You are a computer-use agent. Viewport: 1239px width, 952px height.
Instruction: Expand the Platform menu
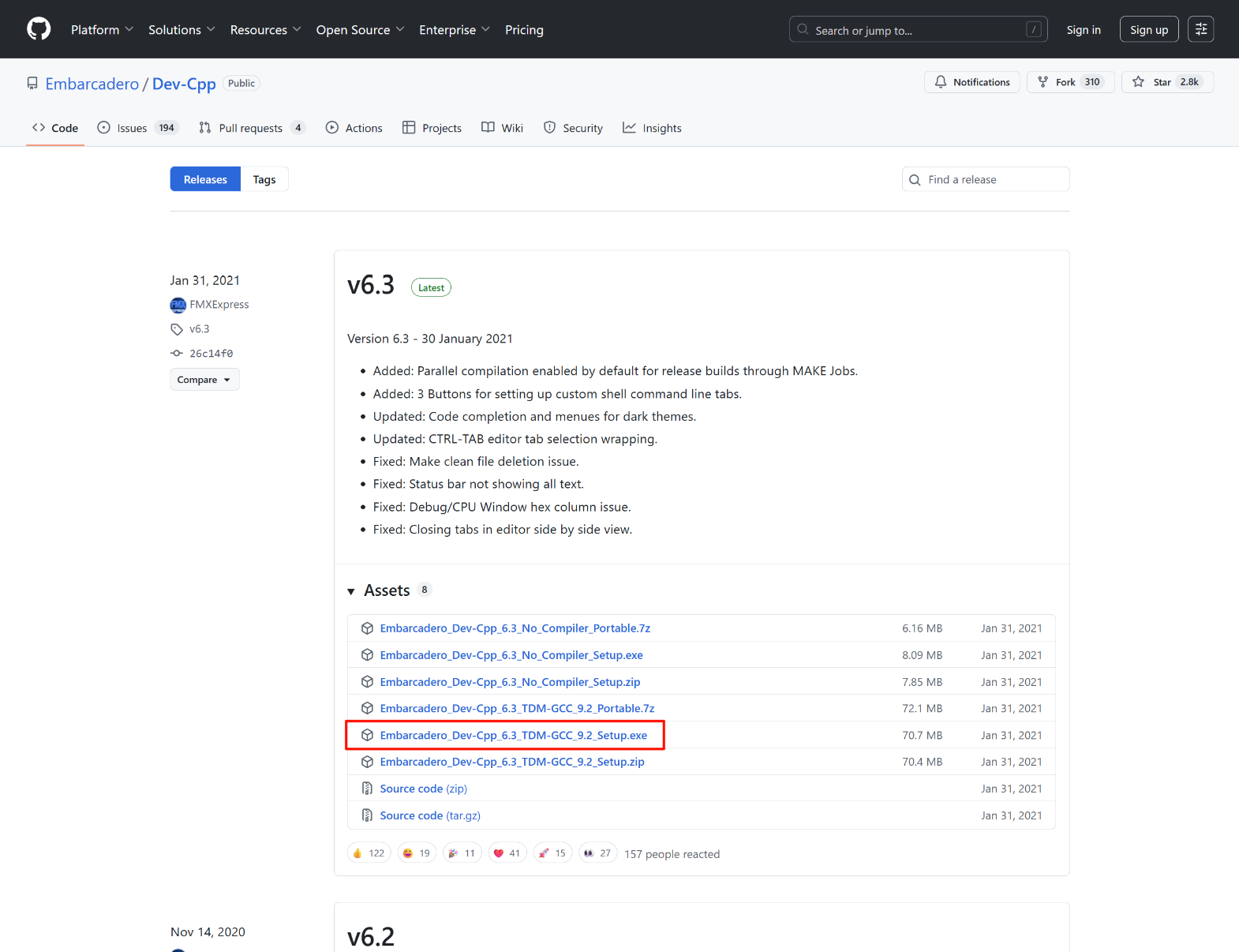(103, 29)
